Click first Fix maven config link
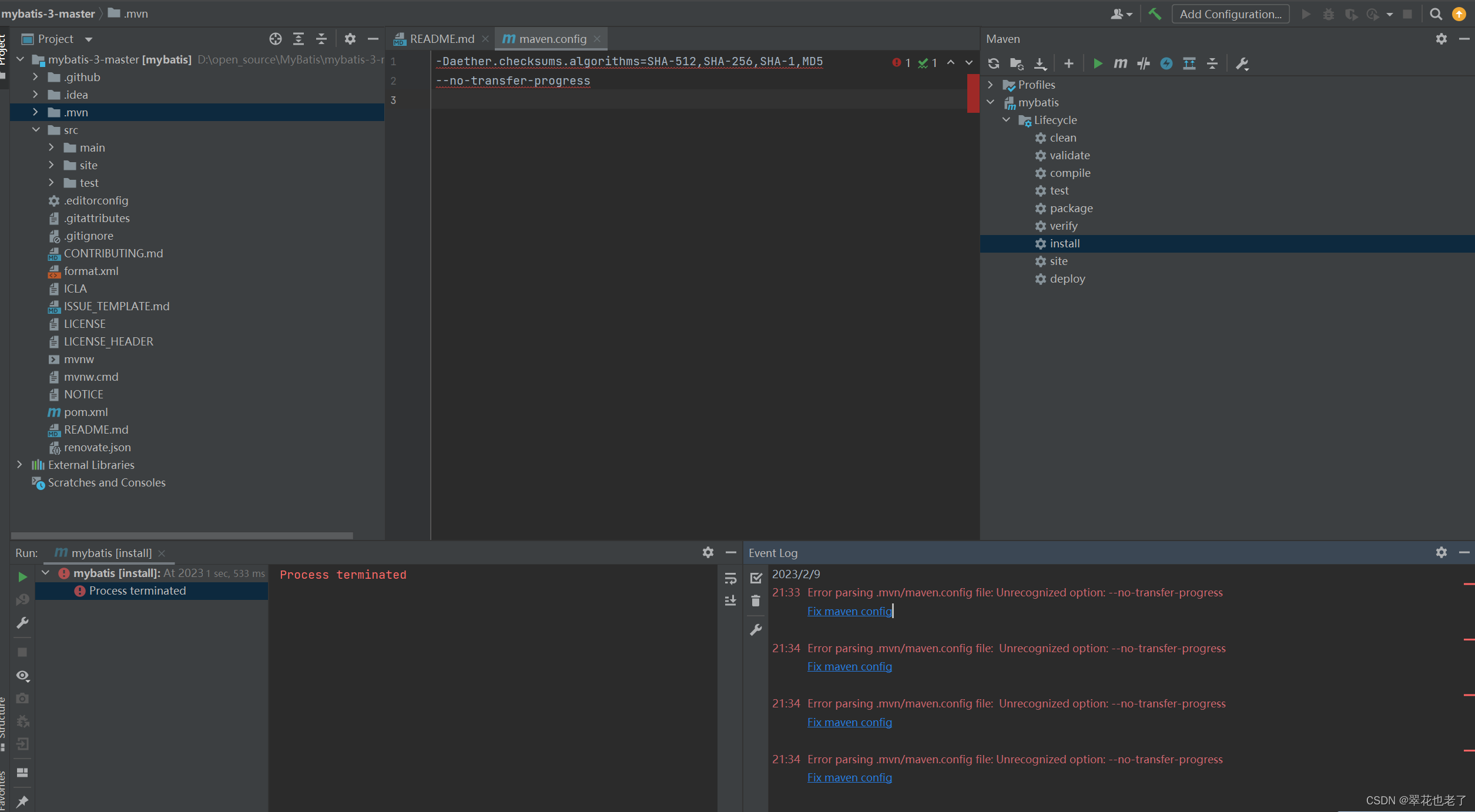This screenshot has height=812, width=1475. click(849, 611)
